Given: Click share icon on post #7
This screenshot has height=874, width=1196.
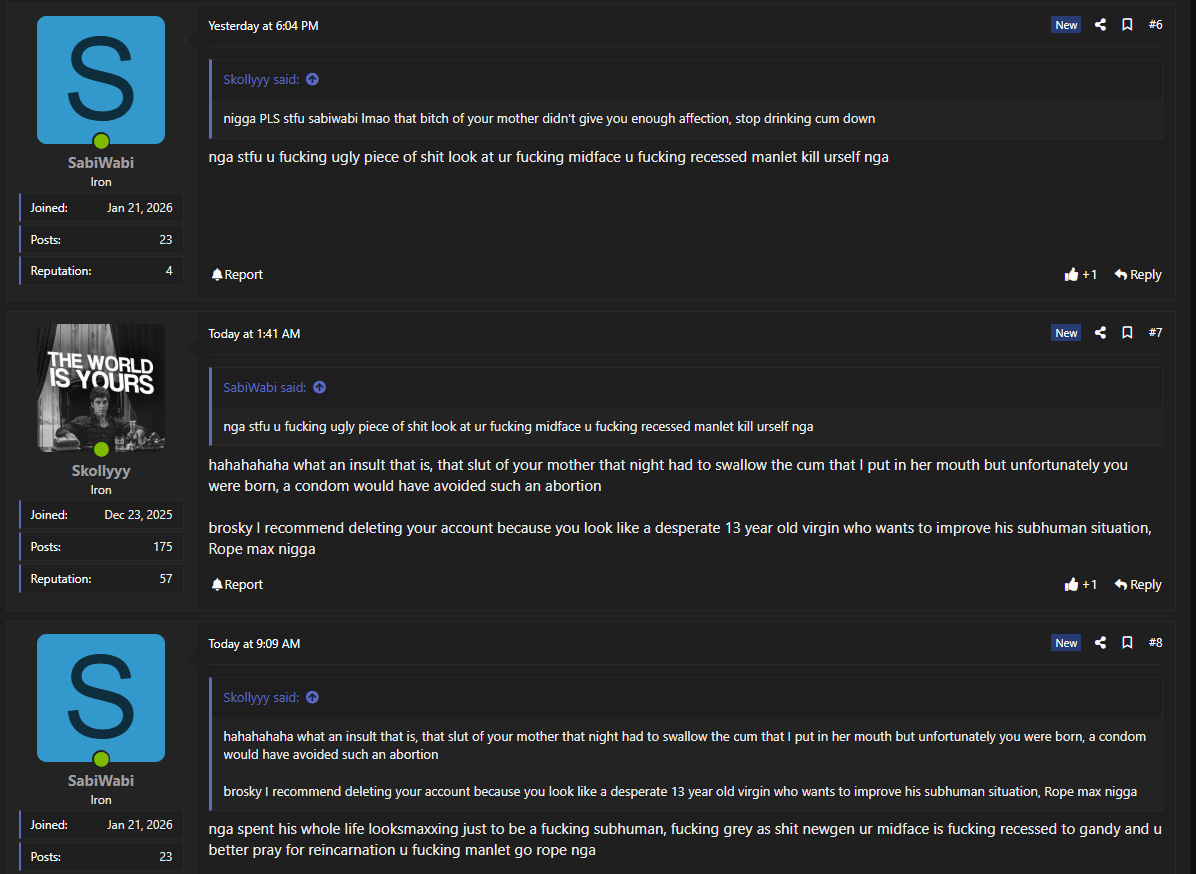Looking at the screenshot, I should pyautogui.click(x=1100, y=333).
